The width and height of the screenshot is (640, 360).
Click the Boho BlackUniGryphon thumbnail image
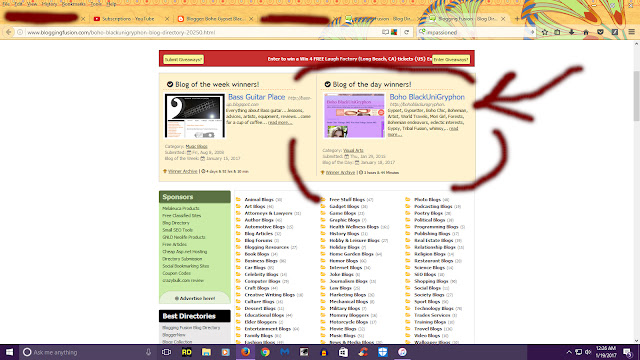point(354,116)
